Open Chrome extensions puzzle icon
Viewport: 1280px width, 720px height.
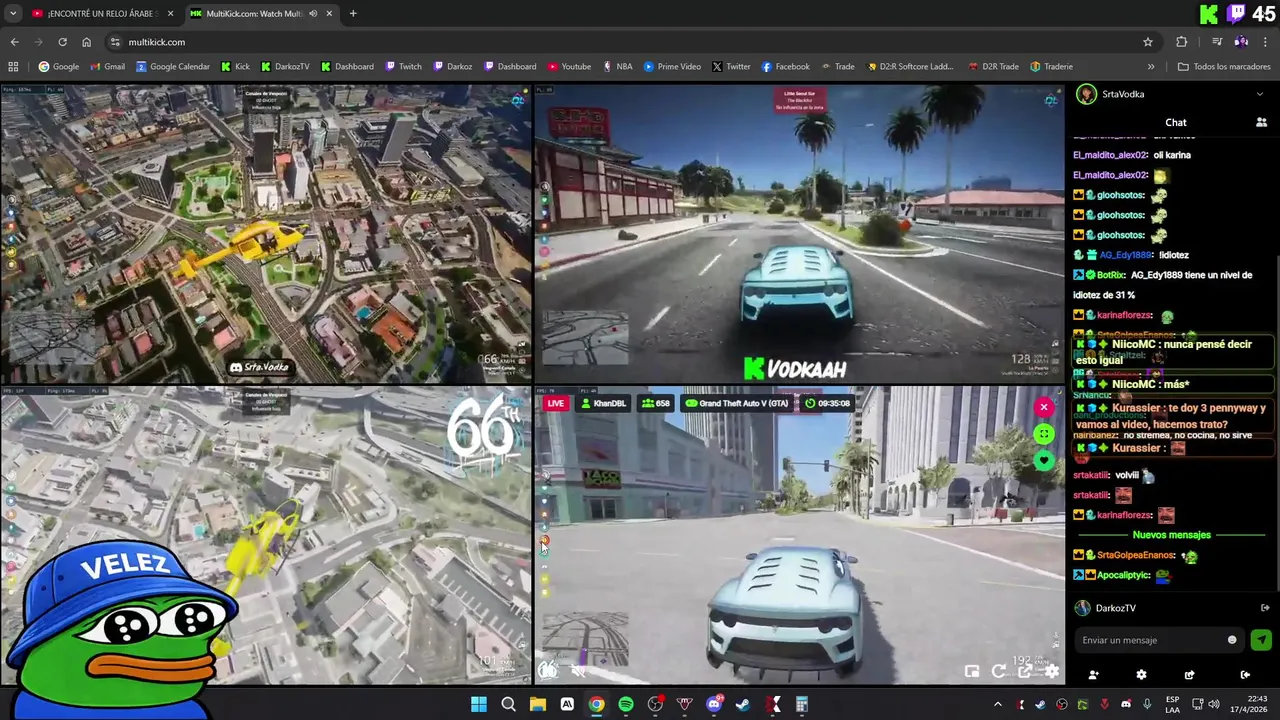coord(1182,42)
